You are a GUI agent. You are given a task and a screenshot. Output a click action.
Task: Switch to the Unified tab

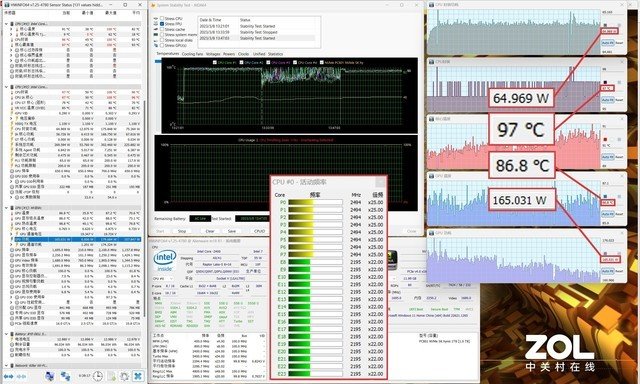click(259, 54)
